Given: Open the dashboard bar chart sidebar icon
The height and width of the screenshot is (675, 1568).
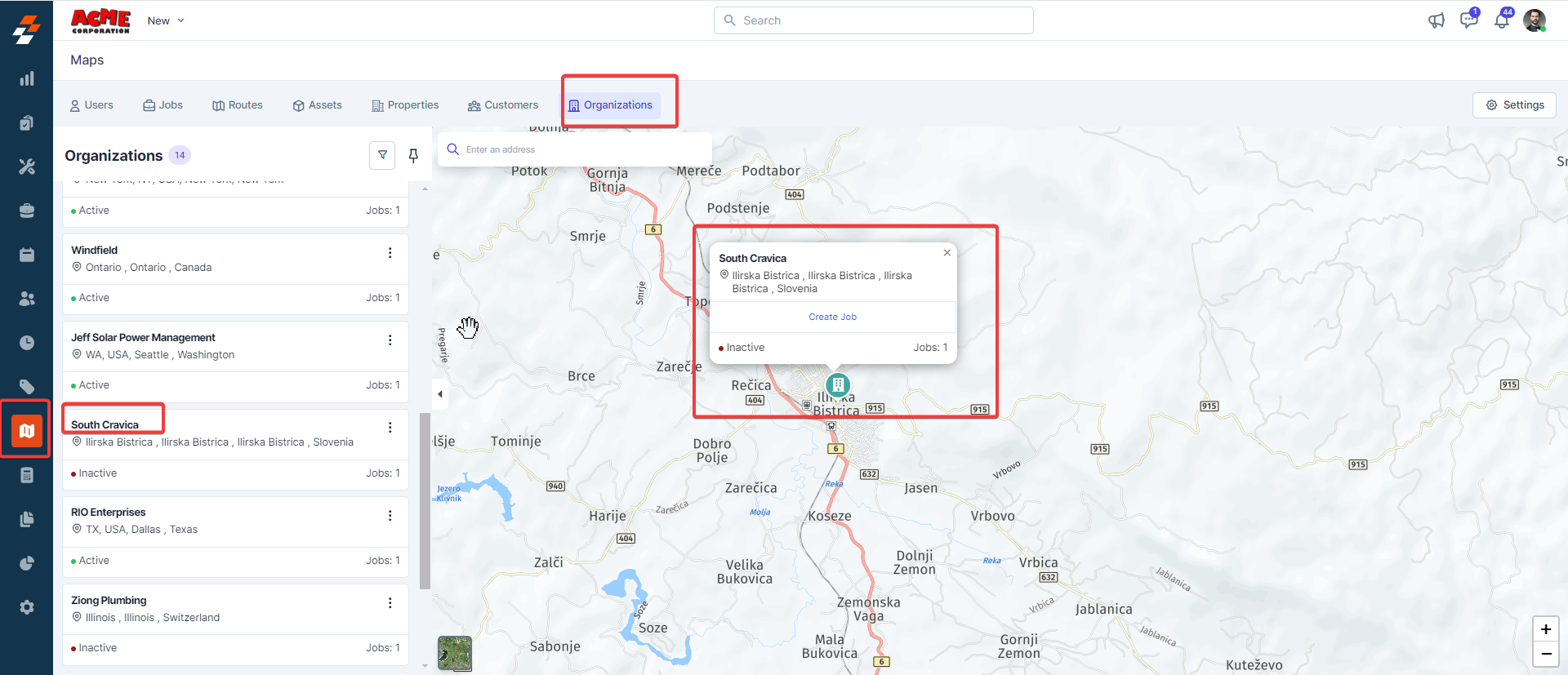Looking at the screenshot, I should 27,78.
